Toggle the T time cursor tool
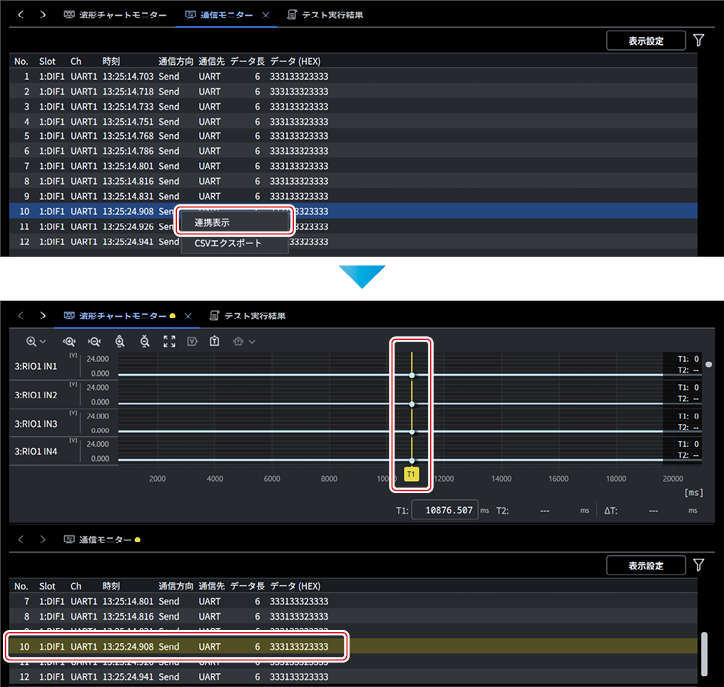 click(214, 341)
